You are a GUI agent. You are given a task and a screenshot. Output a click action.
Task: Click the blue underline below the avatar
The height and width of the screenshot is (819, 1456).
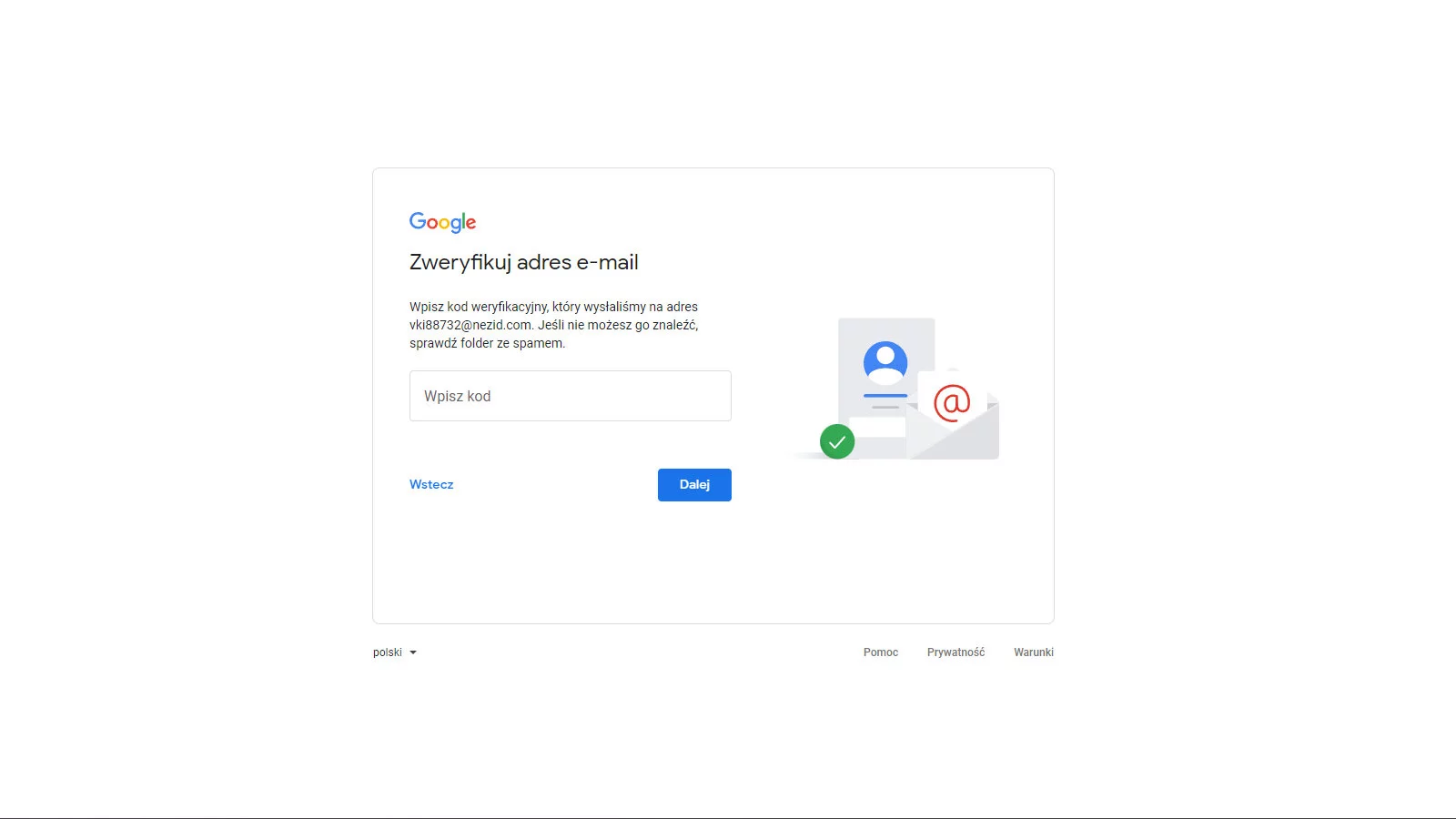[885, 396]
